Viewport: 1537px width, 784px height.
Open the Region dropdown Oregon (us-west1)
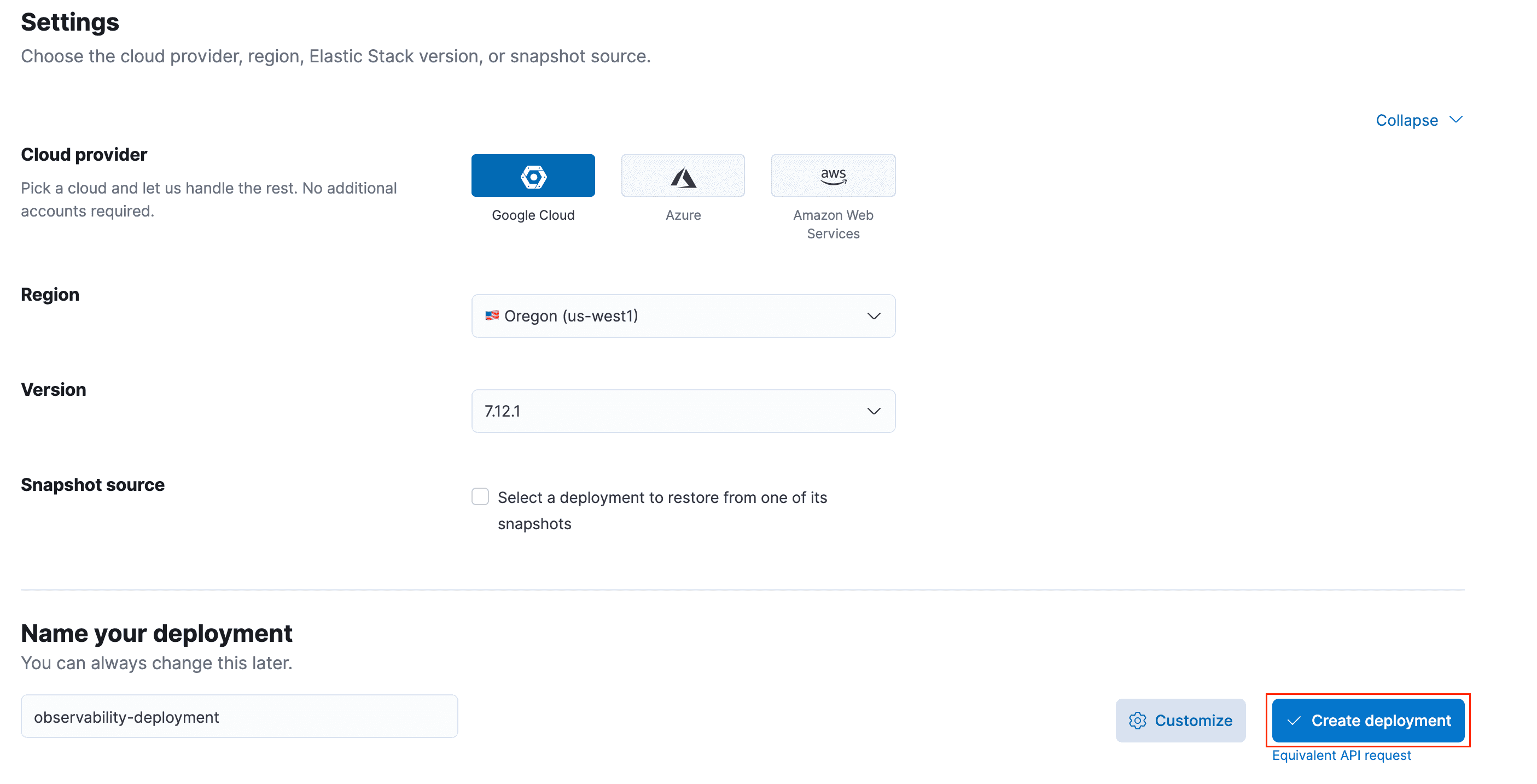683,315
